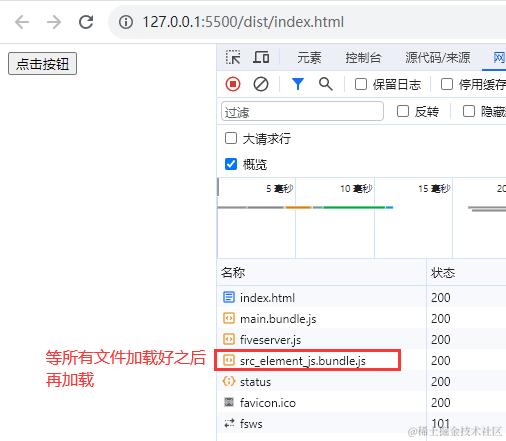506x441 pixels.
Task: Click the 200 status of favicon.ico
Action: [x=441, y=402]
